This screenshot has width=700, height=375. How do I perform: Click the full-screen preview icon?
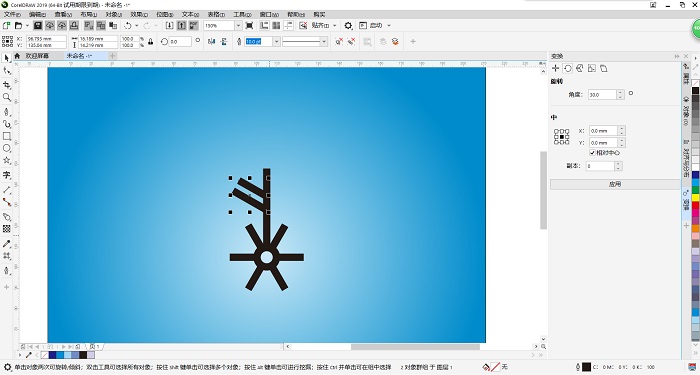point(250,25)
